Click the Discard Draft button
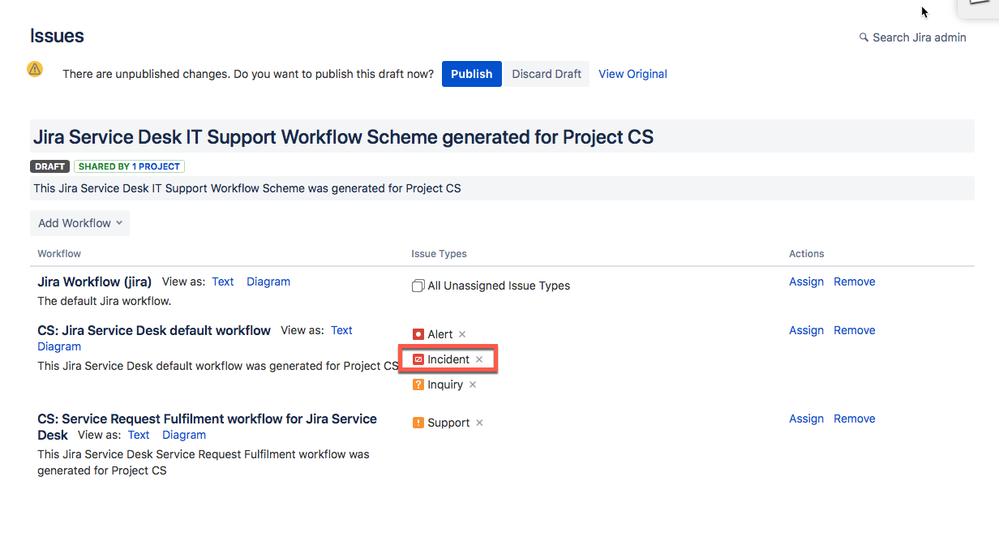The height and width of the screenshot is (559, 999). [546, 74]
